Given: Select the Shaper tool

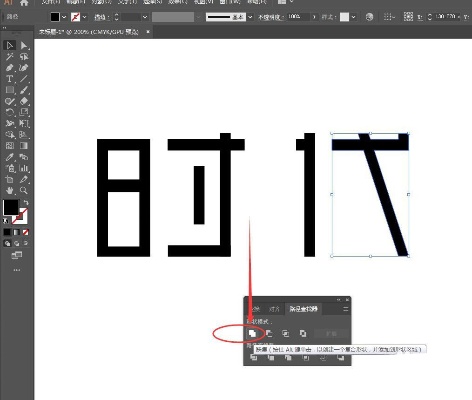Looking at the screenshot, I should tap(10, 101).
